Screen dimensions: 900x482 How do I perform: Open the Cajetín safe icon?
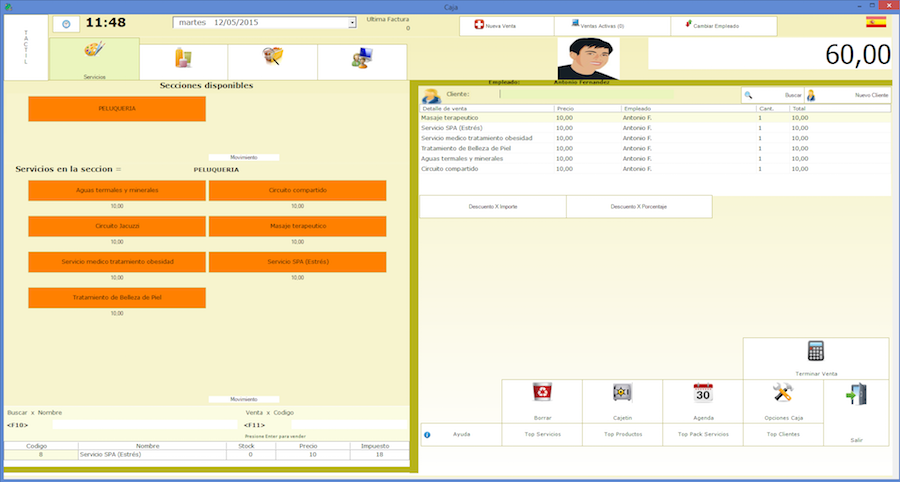622,392
